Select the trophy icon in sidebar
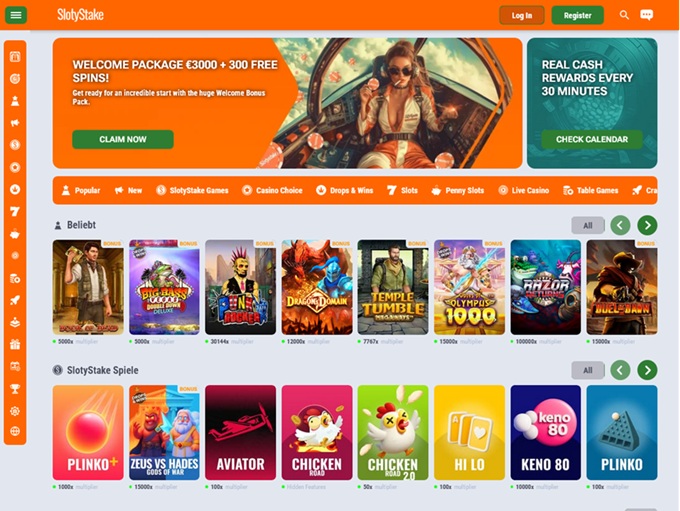 tap(15, 389)
